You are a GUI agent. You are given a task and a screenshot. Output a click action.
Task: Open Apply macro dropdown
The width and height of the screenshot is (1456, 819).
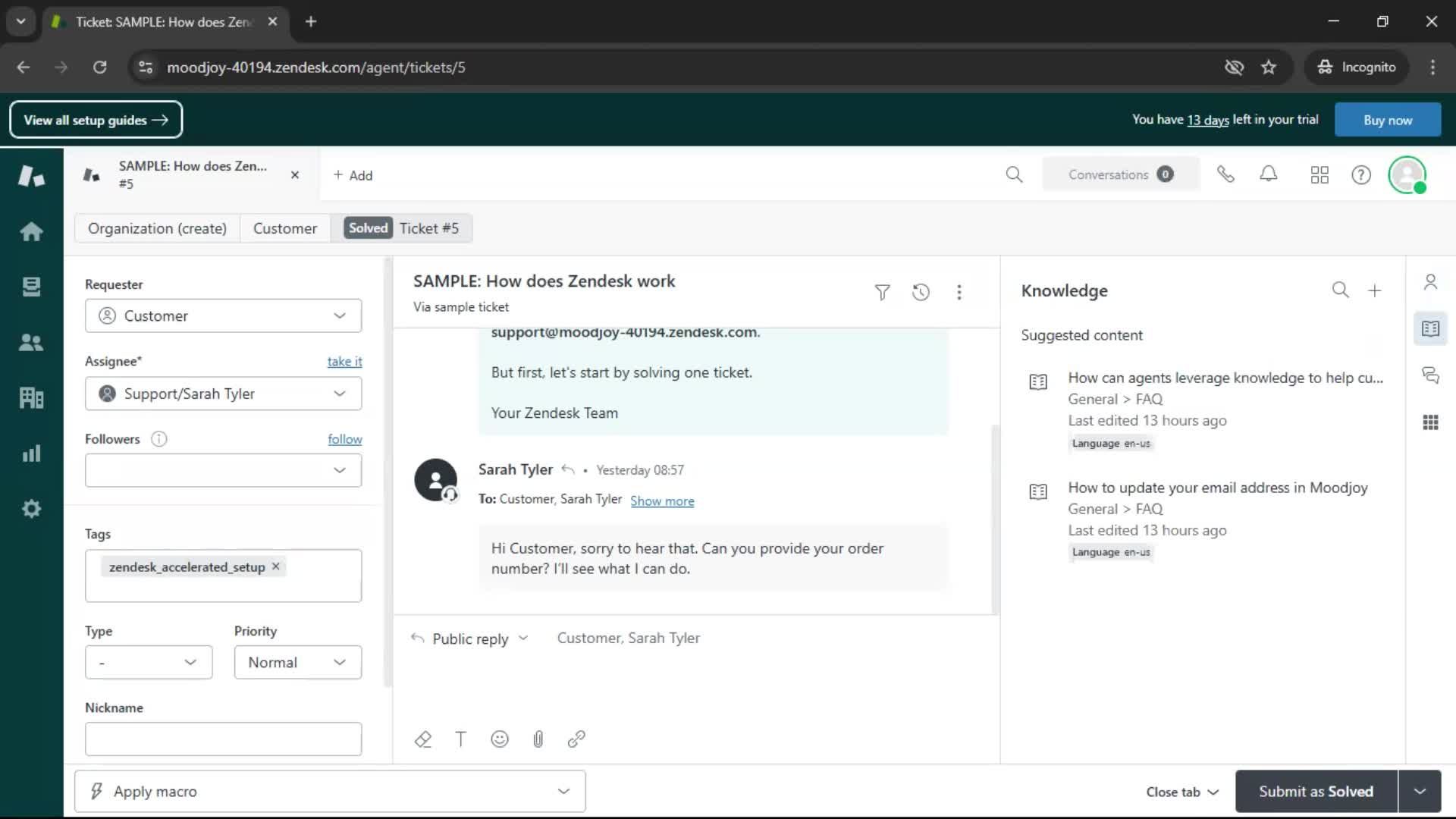[x=330, y=791]
